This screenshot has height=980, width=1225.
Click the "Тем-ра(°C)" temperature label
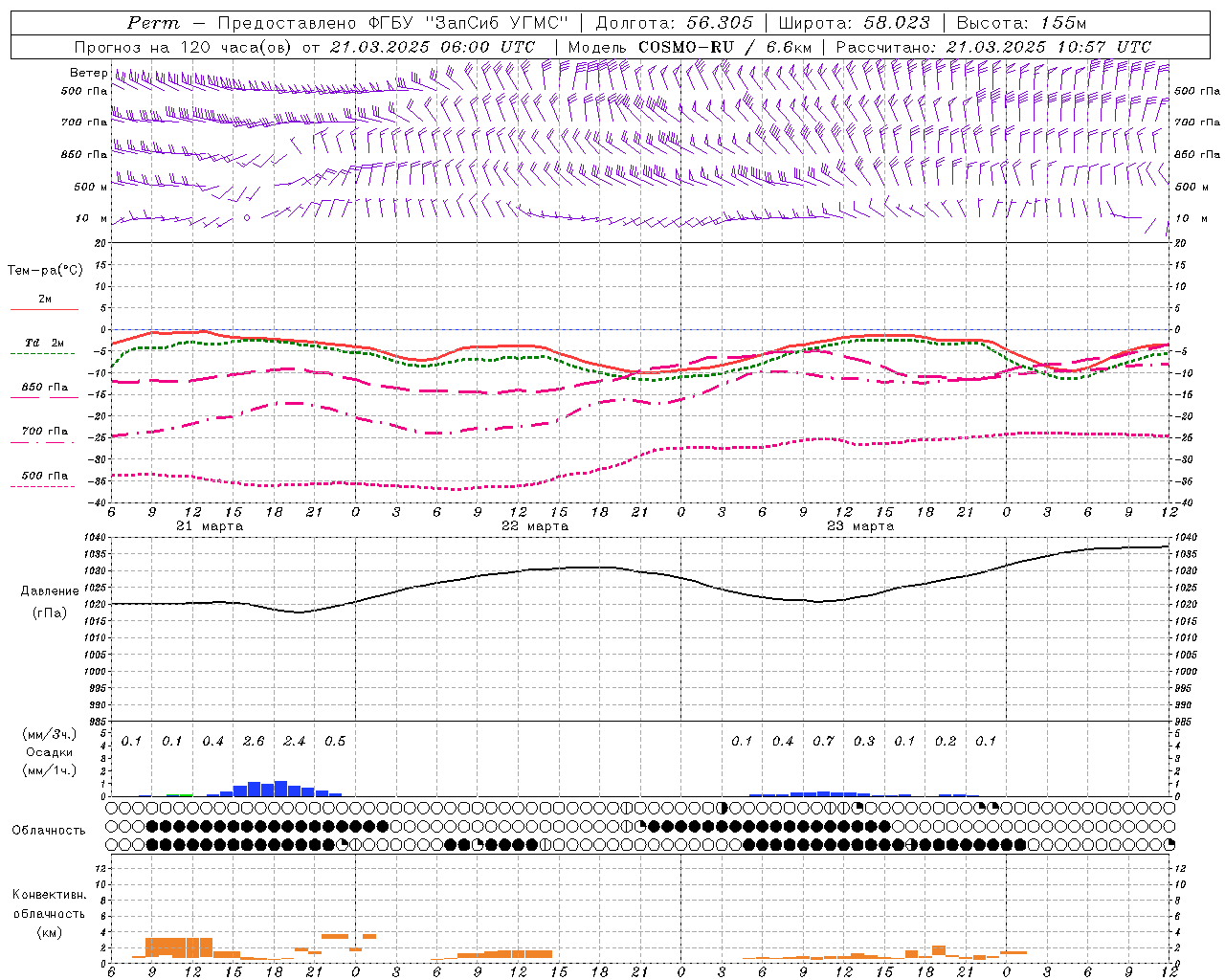tap(45, 270)
